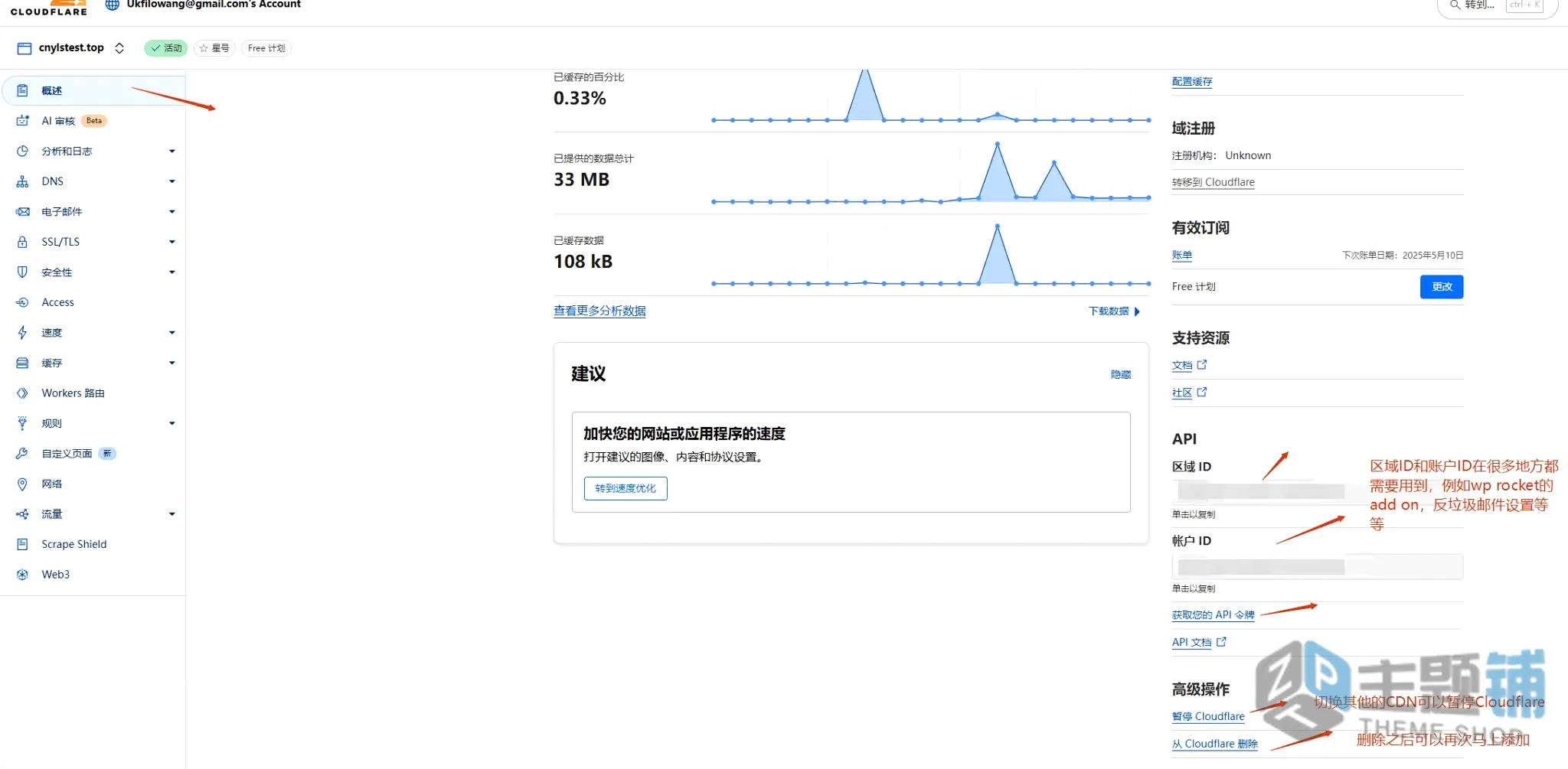1568x769 pixels.
Task: Expand the DNS submenu arrow
Action: 172,181
